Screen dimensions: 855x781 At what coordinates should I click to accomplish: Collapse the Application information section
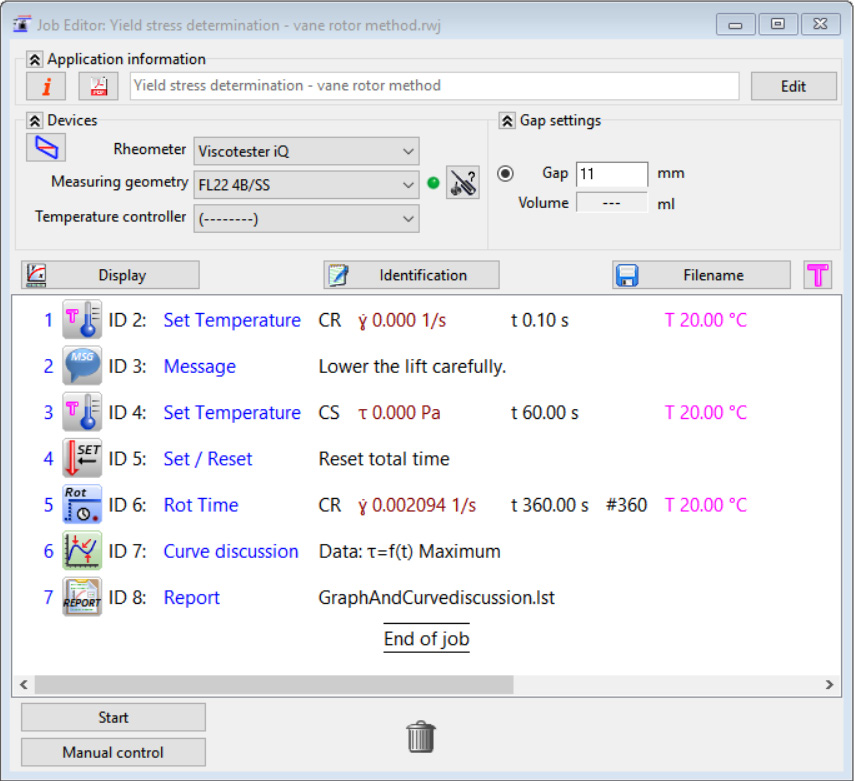coord(35,60)
